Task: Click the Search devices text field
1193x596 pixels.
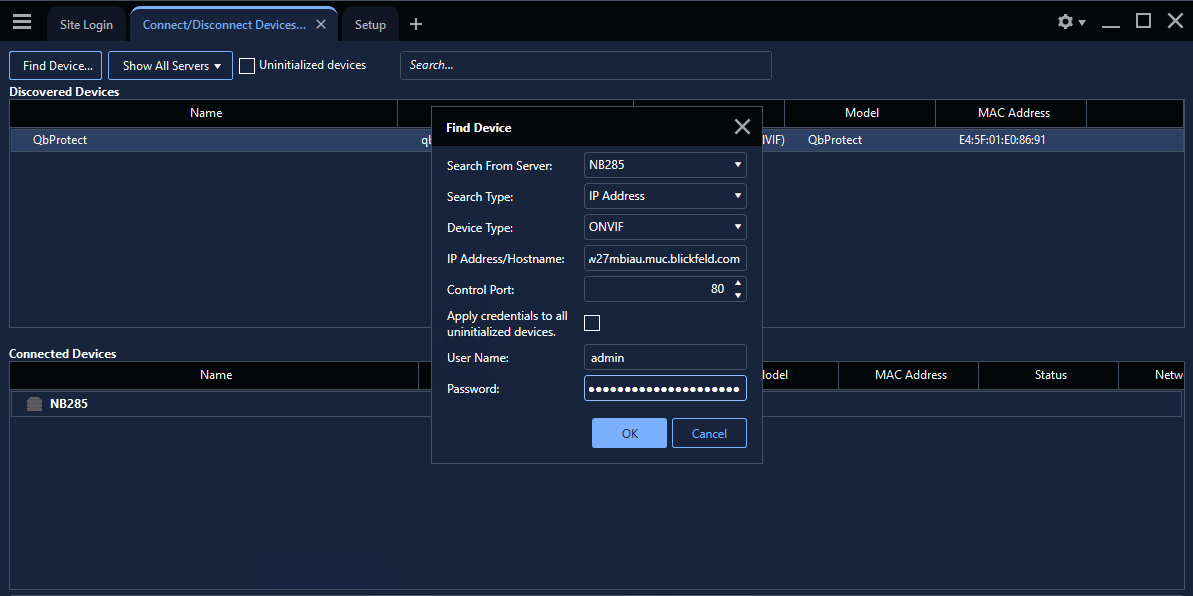Action: (x=586, y=65)
